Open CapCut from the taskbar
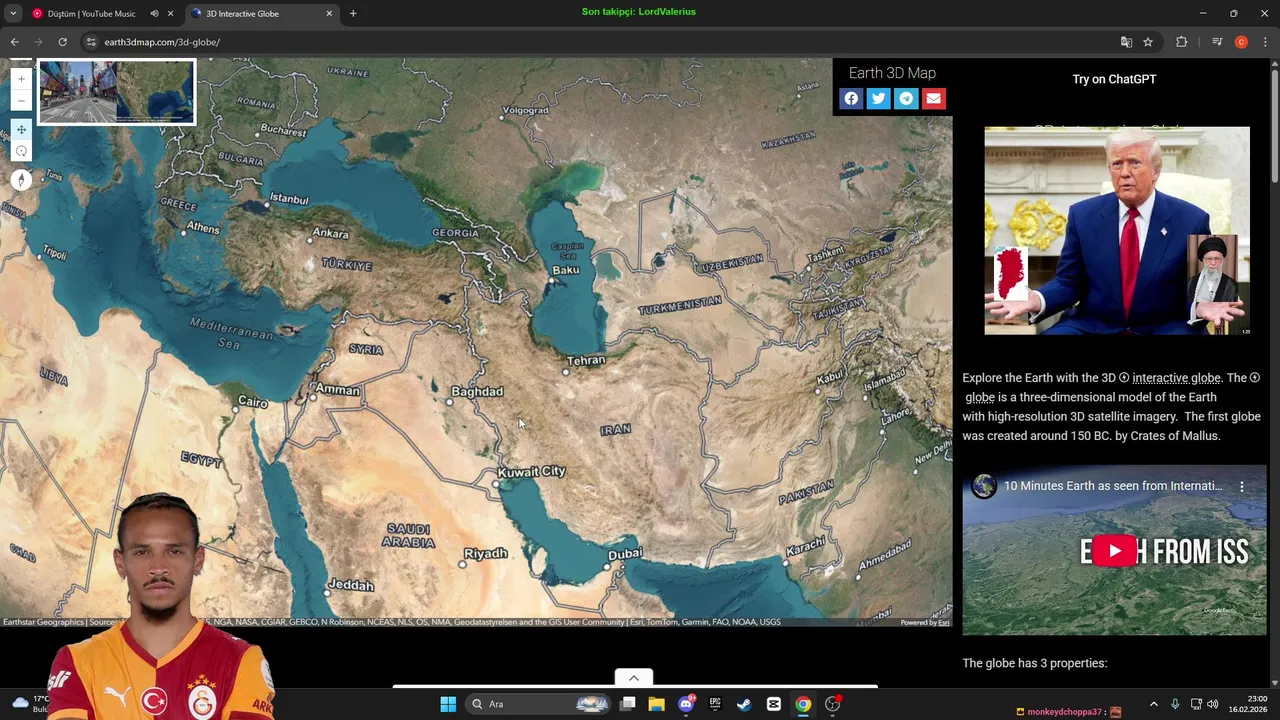This screenshot has width=1280, height=720. tap(774, 704)
